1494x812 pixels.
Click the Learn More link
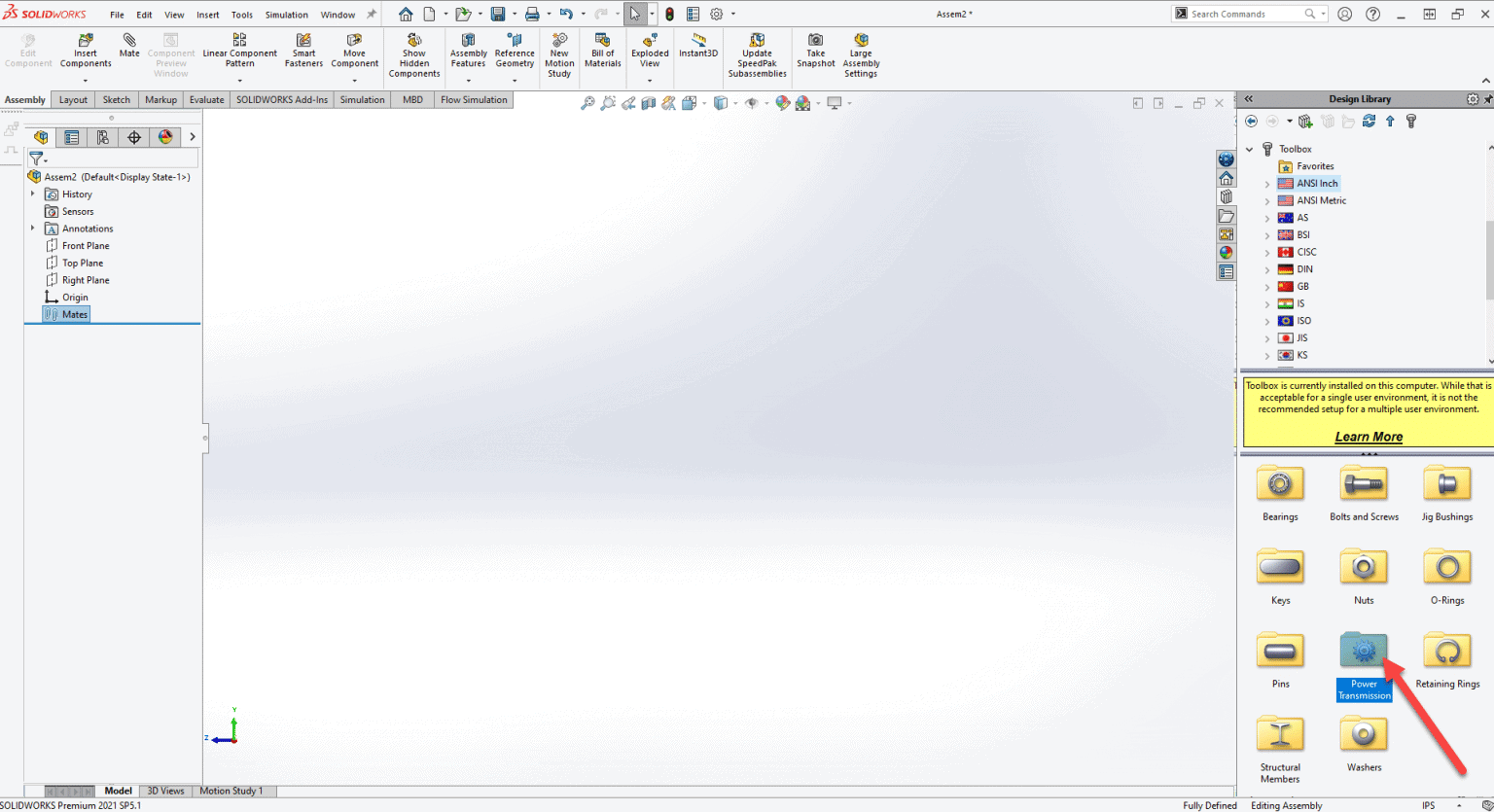[x=1369, y=437]
